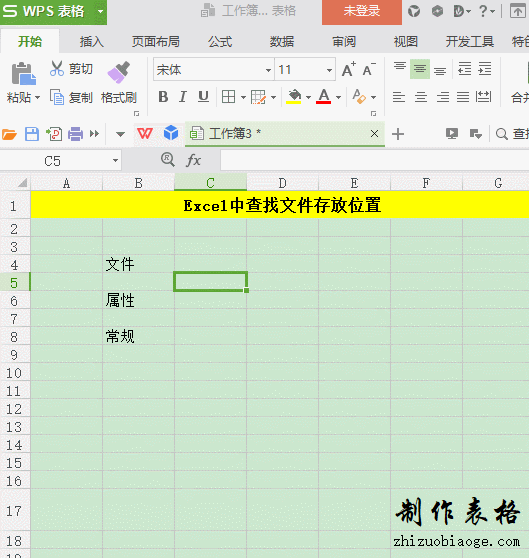Open the font color dropdown arrow
The width and height of the screenshot is (529, 558).
338,97
